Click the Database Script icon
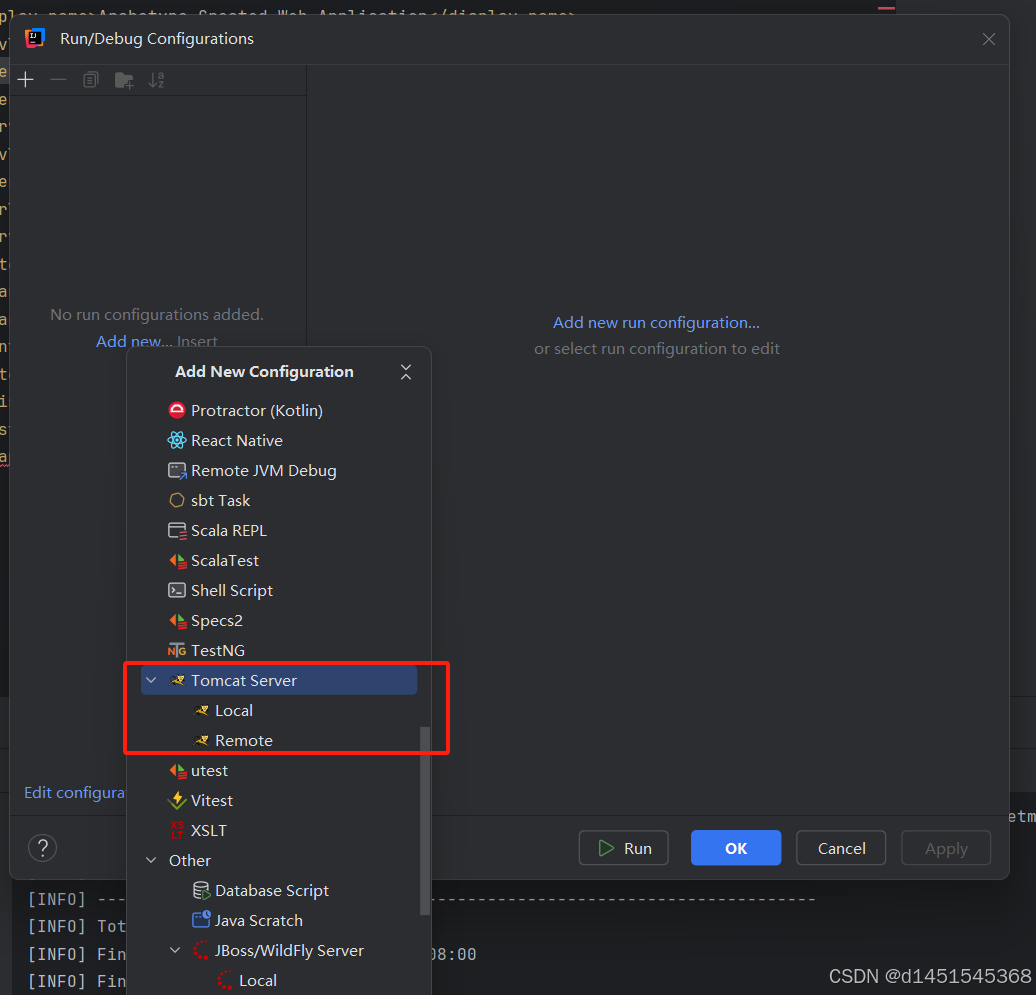Image resolution: width=1036 pixels, height=995 pixels. [x=201, y=891]
